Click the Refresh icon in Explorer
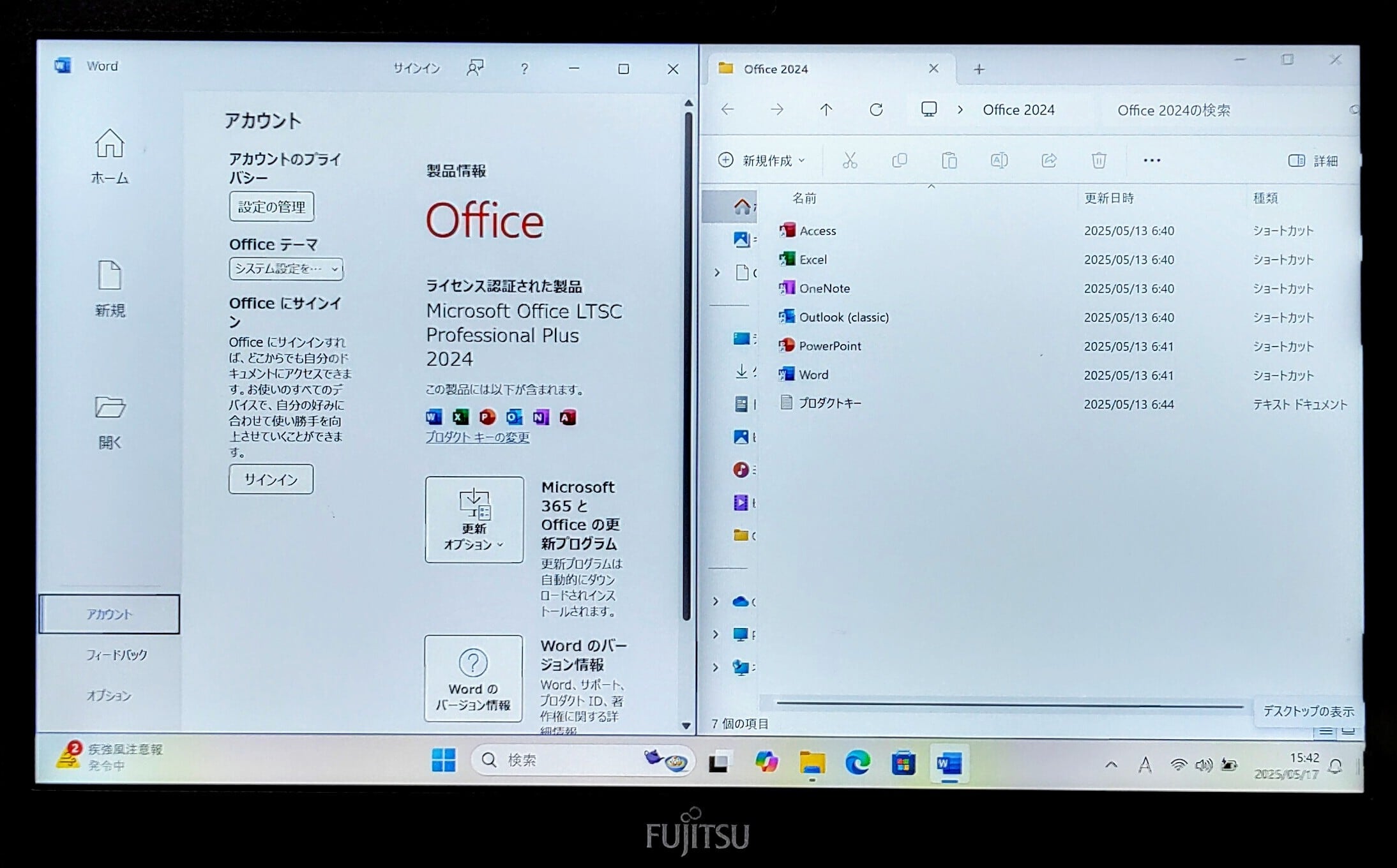The width and height of the screenshot is (1397, 868). pyautogui.click(x=876, y=110)
